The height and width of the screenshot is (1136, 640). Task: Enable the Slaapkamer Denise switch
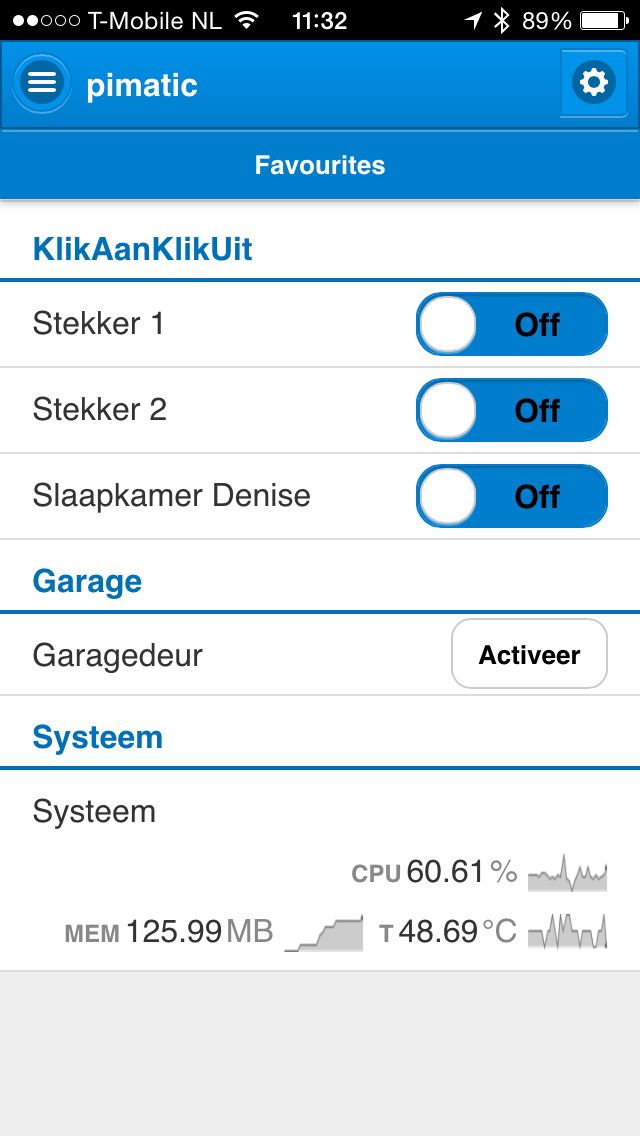pos(511,496)
